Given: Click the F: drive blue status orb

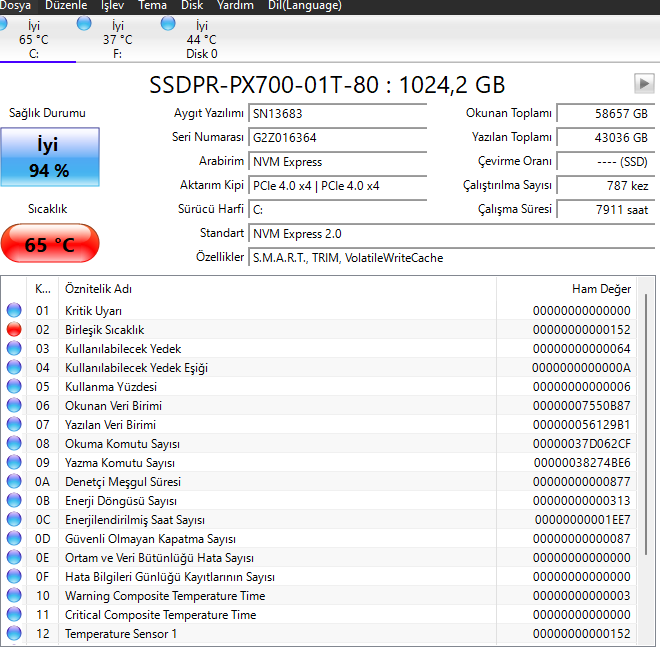Looking at the screenshot, I should point(84,24).
